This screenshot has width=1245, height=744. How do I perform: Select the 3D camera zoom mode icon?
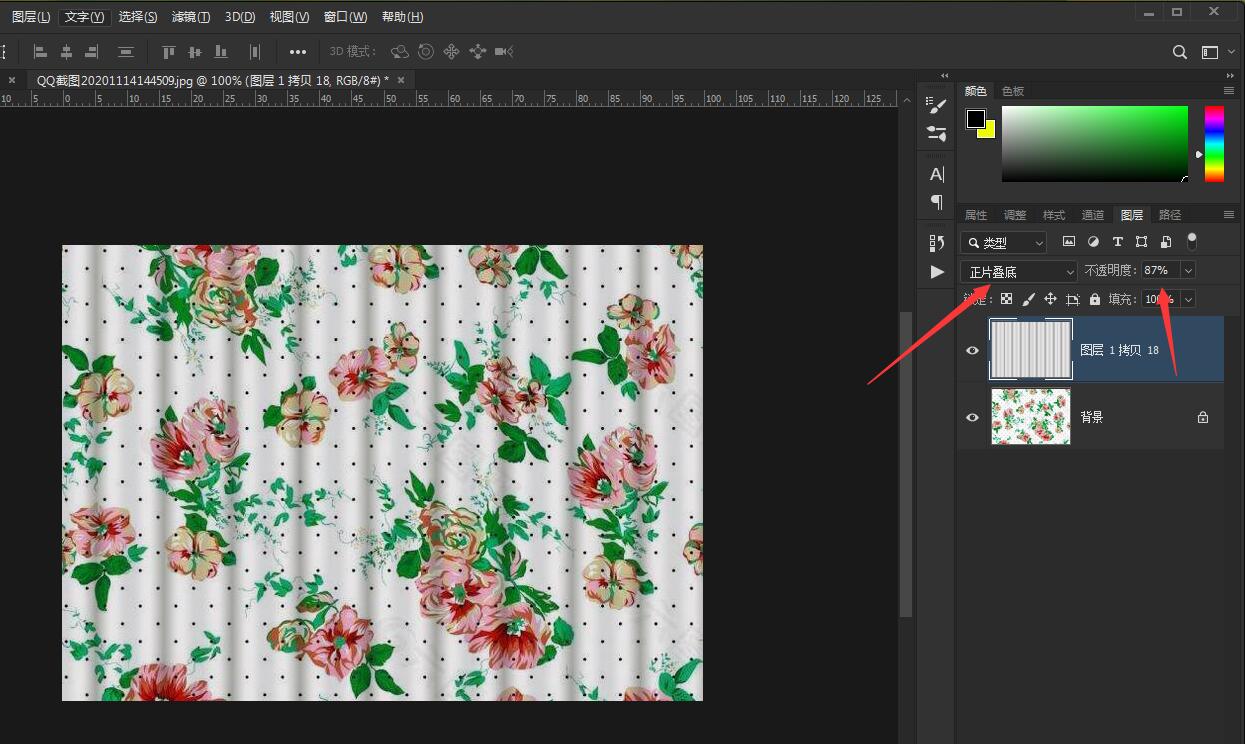[x=503, y=51]
